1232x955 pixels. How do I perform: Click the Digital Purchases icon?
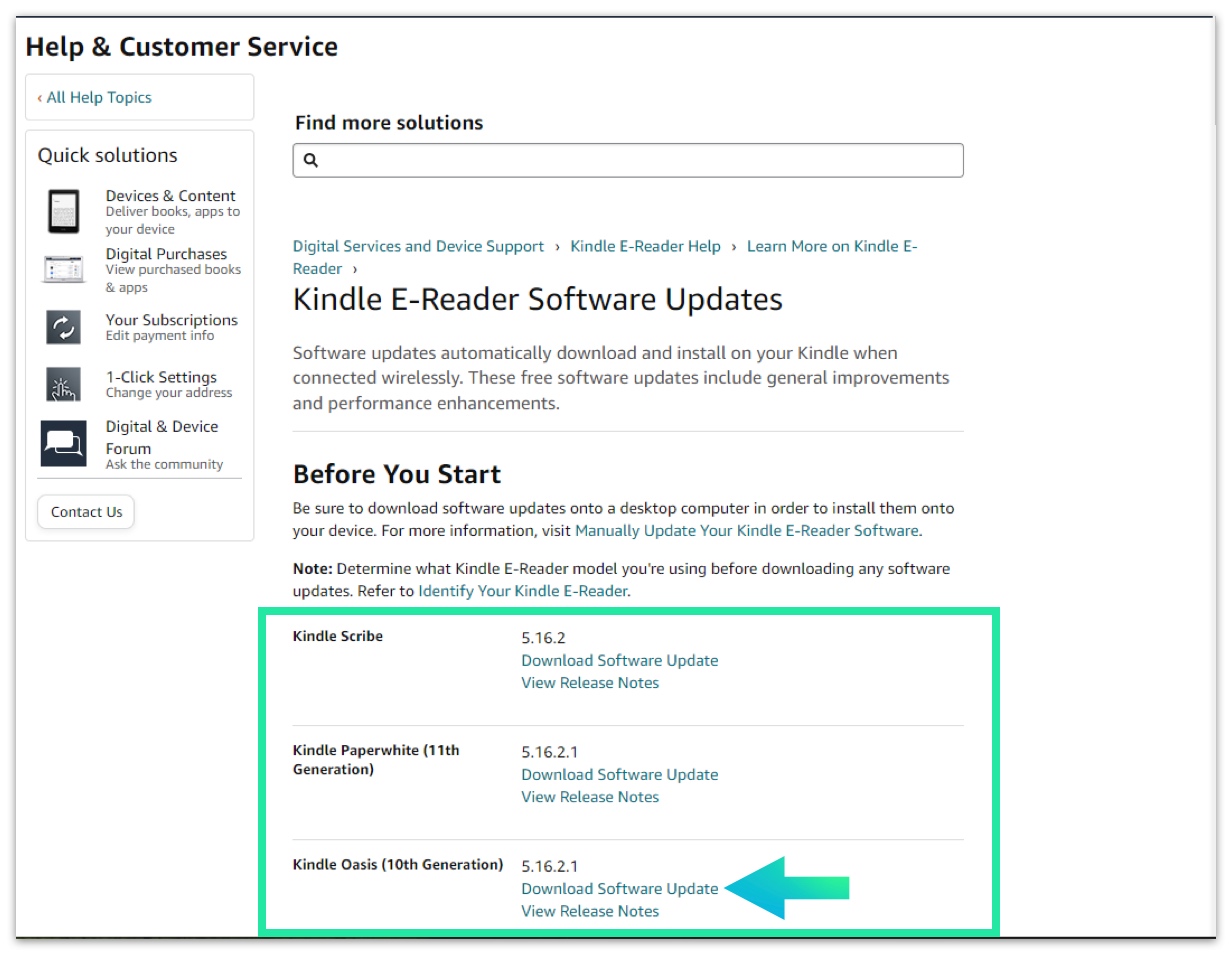point(63,269)
